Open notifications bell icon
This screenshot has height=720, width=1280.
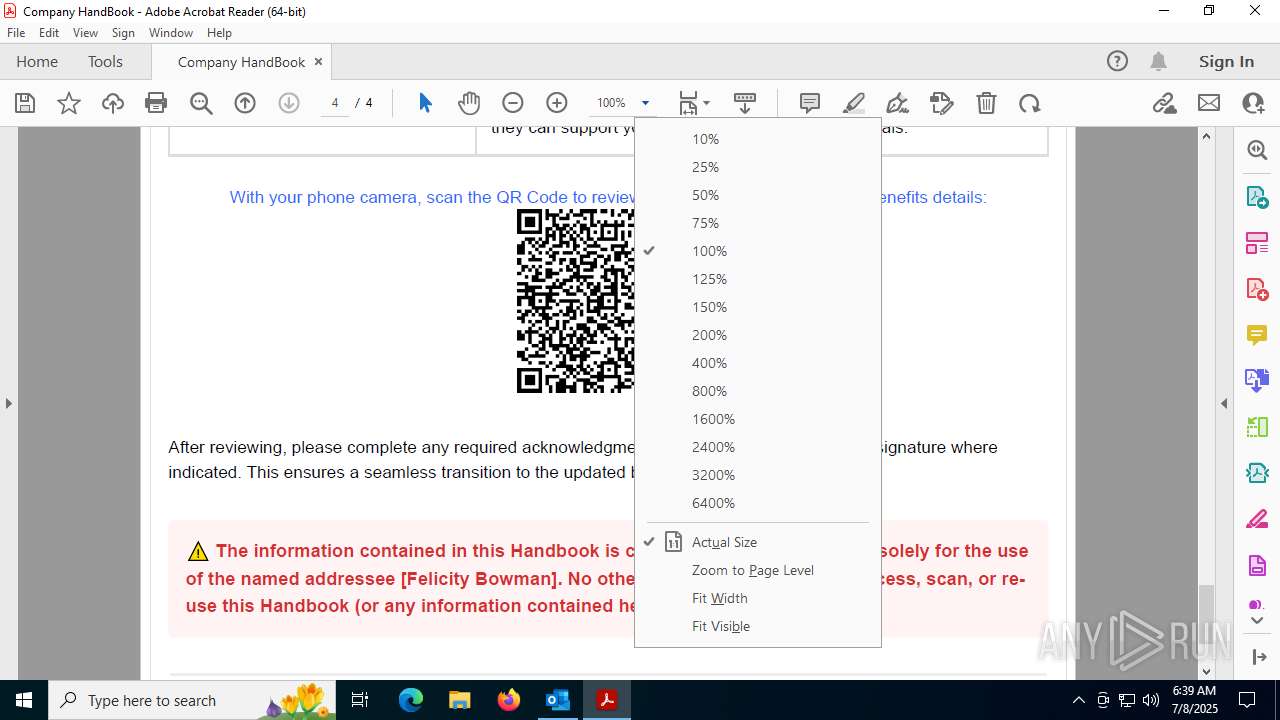point(1158,61)
